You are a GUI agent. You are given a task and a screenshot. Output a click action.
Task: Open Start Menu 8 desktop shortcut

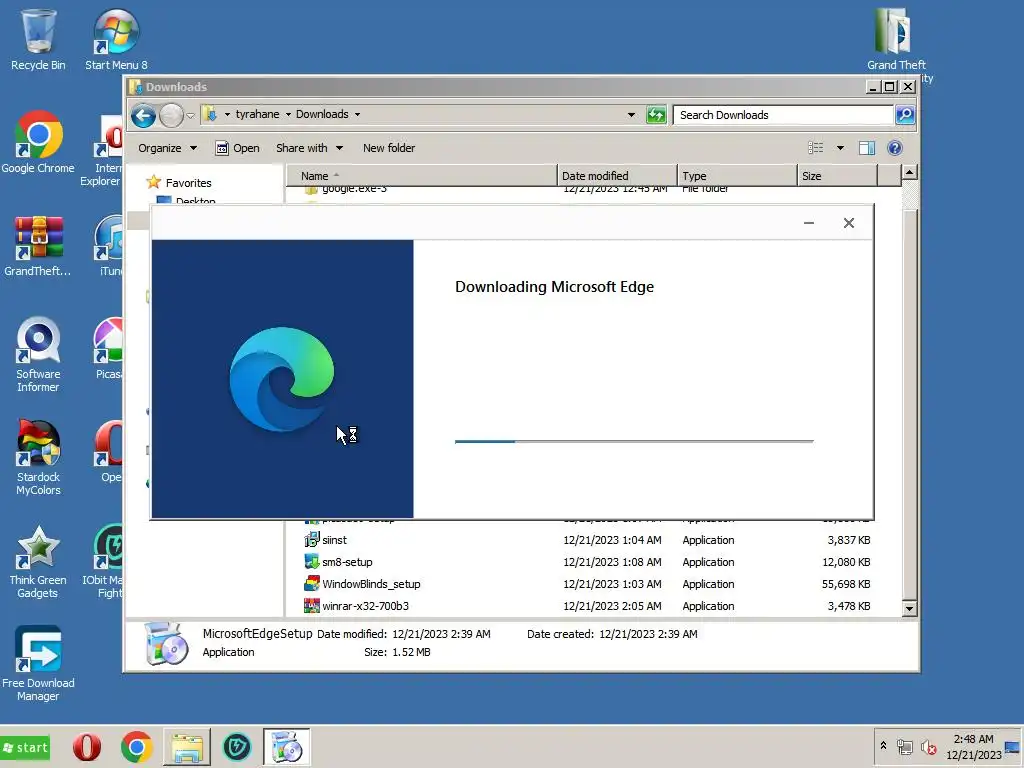pyautogui.click(x=116, y=39)
